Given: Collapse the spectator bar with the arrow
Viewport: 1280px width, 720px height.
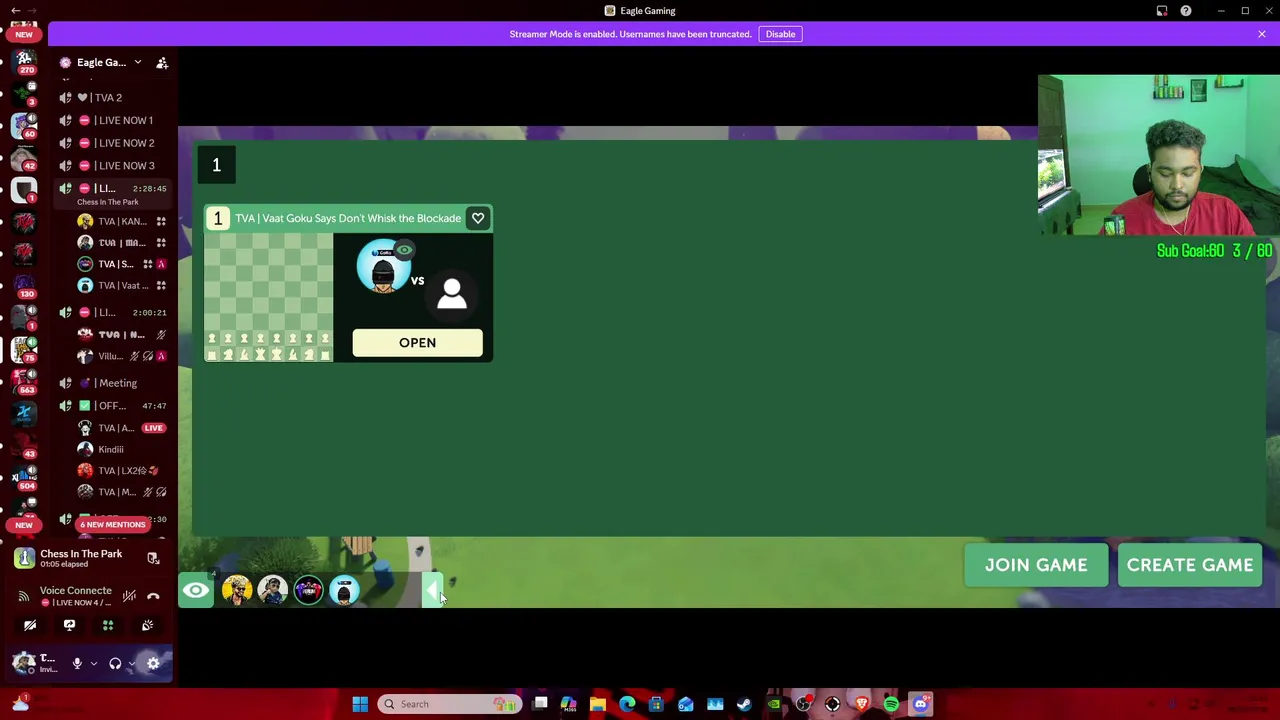Looking at the screenshot, I should coord(431,592).
